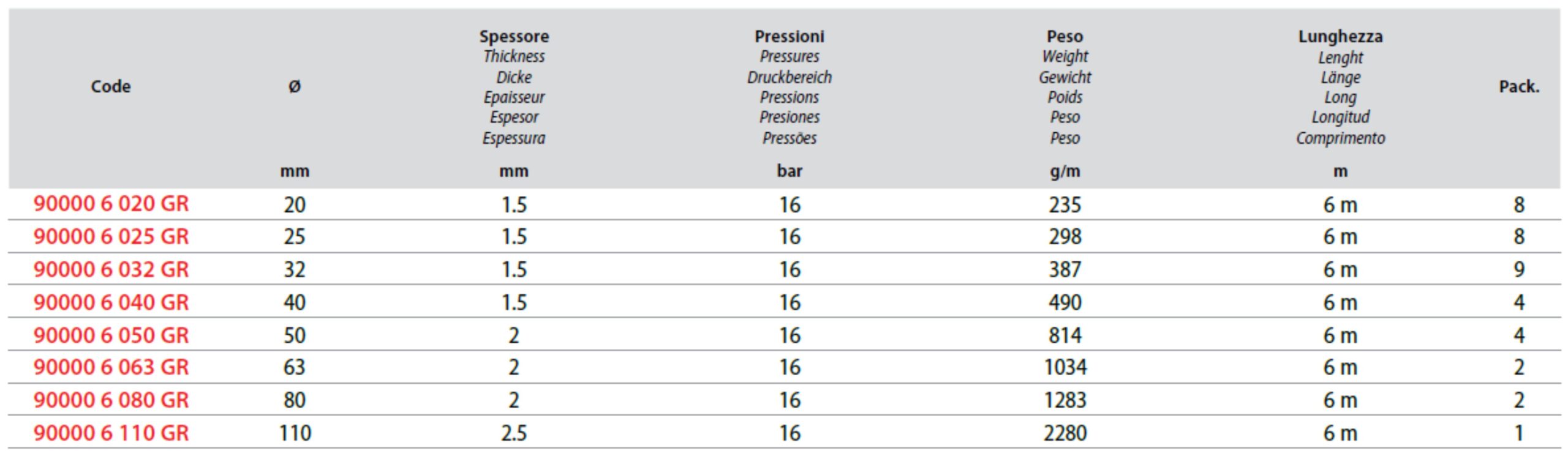Click the diameter symbol column header
Viewport: 1568px width, 467px height.
point(295,86)
